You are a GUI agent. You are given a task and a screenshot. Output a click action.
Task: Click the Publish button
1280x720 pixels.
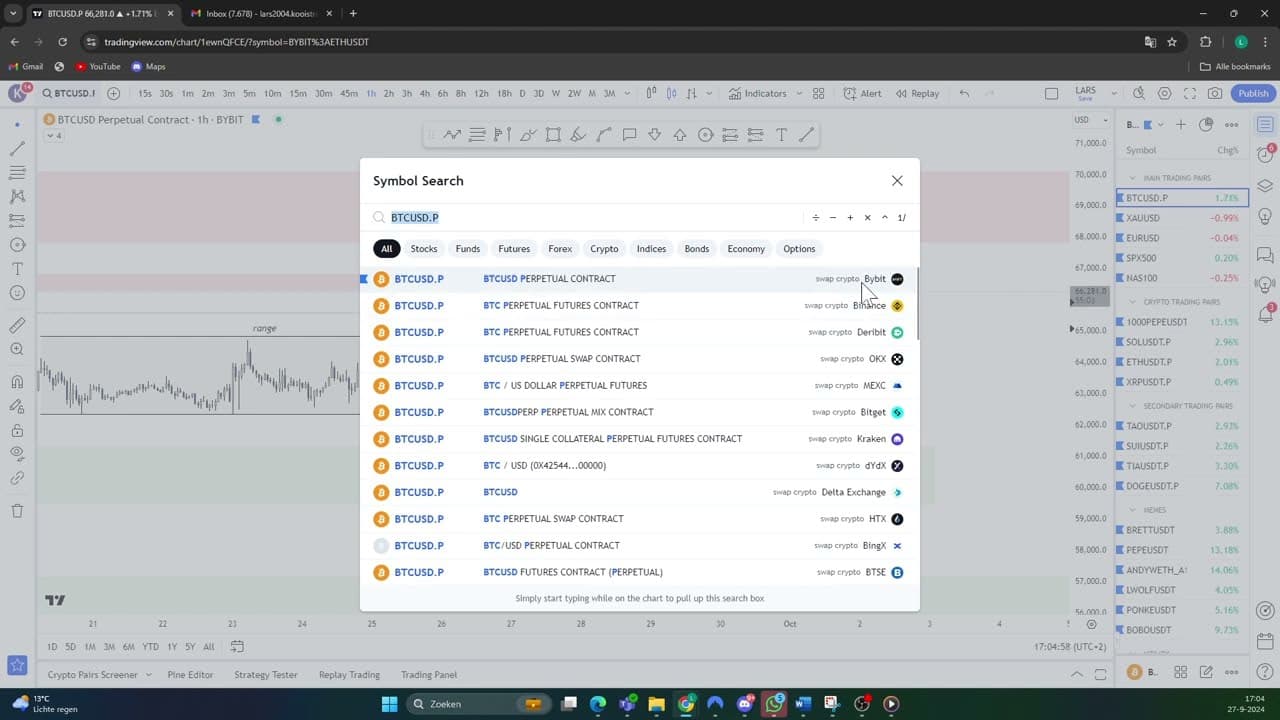click(1253, 93)
